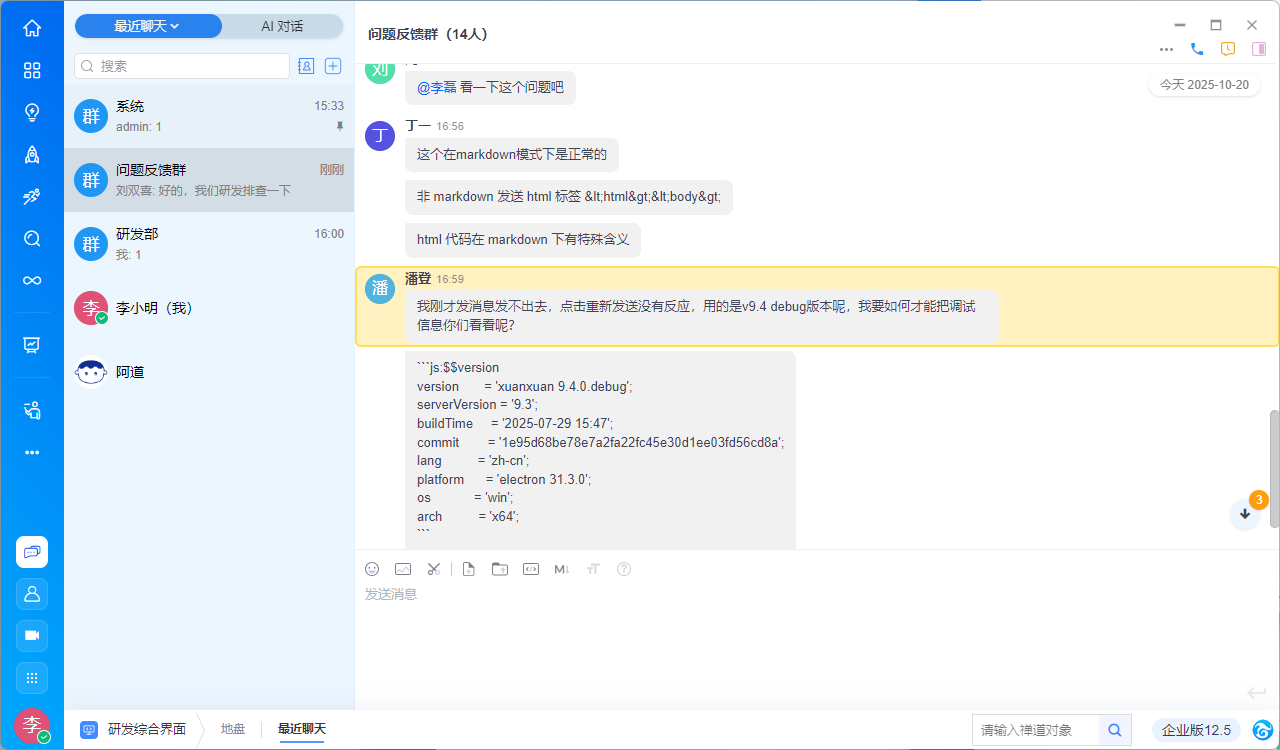The width and height of the screenshot is (1280, 750).
Task: Insert a code snippet via code icon
Action: pyautogui.click(x=531, y=569)
